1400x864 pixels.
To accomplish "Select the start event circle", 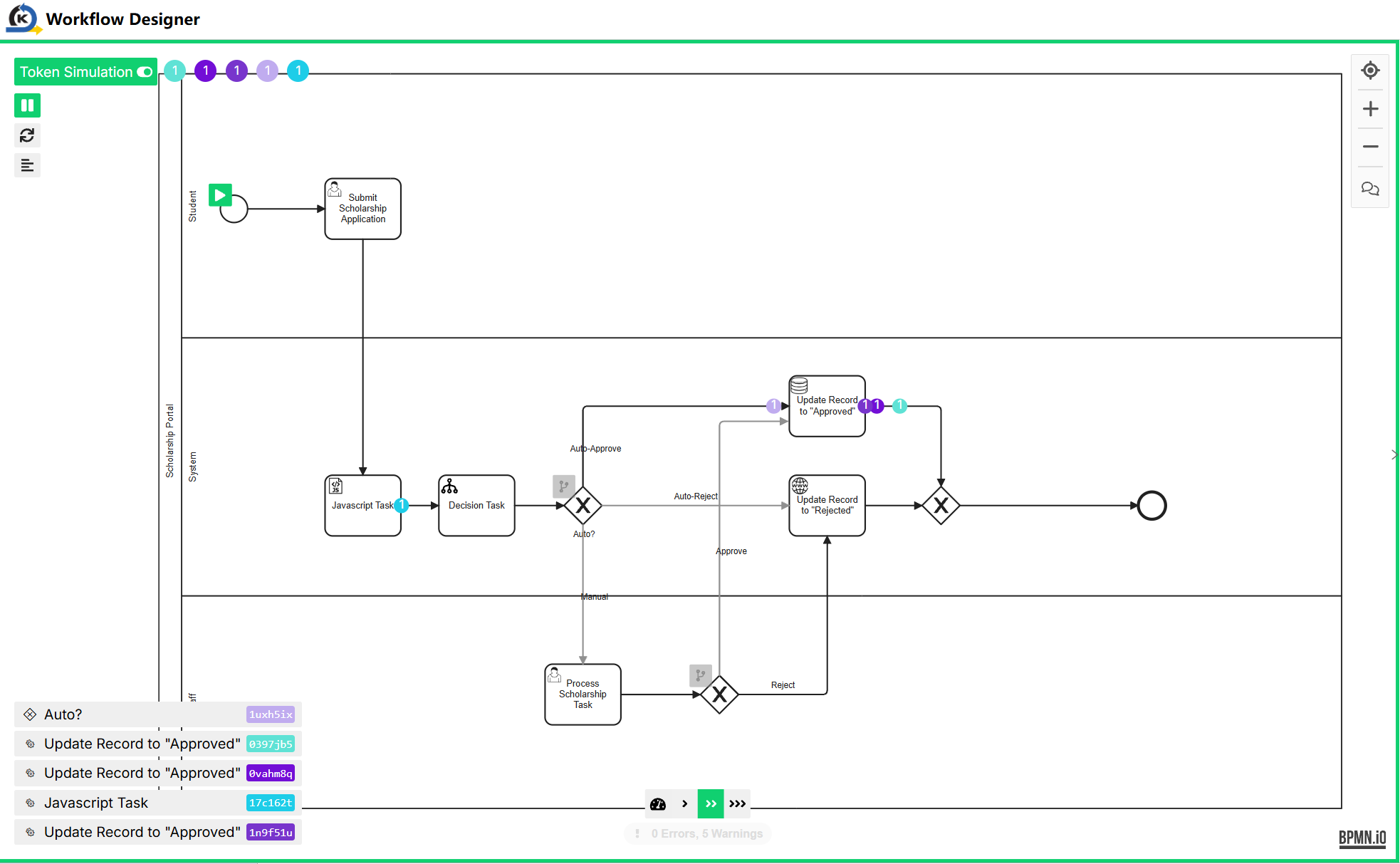I will pos(234,209).
